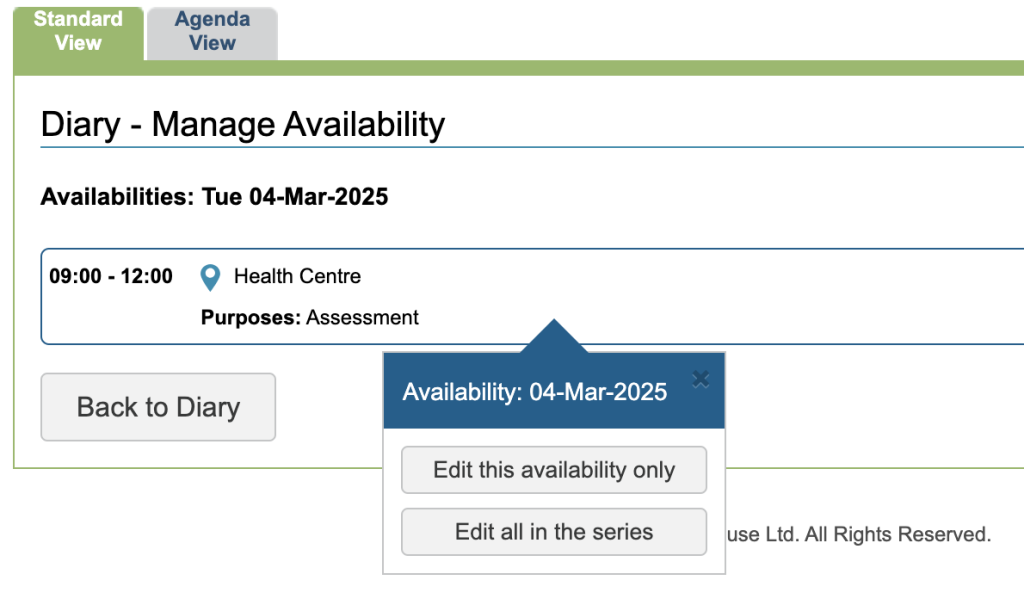Switch to the Standard View tab
The height and width of the screenshot is (611, 1024).
(78, 31)
